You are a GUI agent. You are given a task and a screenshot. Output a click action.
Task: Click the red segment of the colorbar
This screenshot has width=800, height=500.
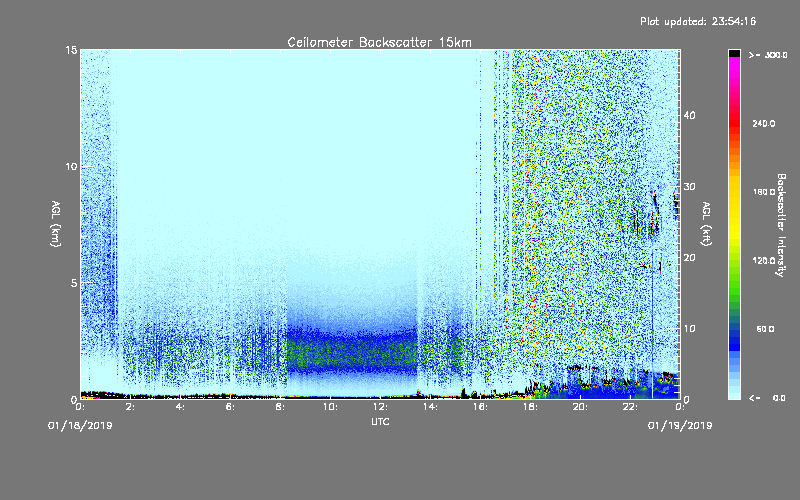[734, 122]
